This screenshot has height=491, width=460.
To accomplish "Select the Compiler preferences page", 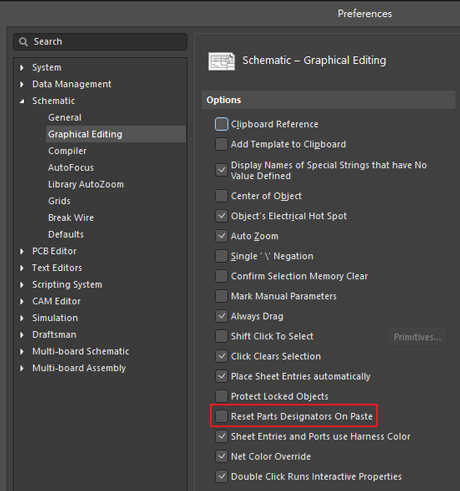I will (x=67, y=151).
